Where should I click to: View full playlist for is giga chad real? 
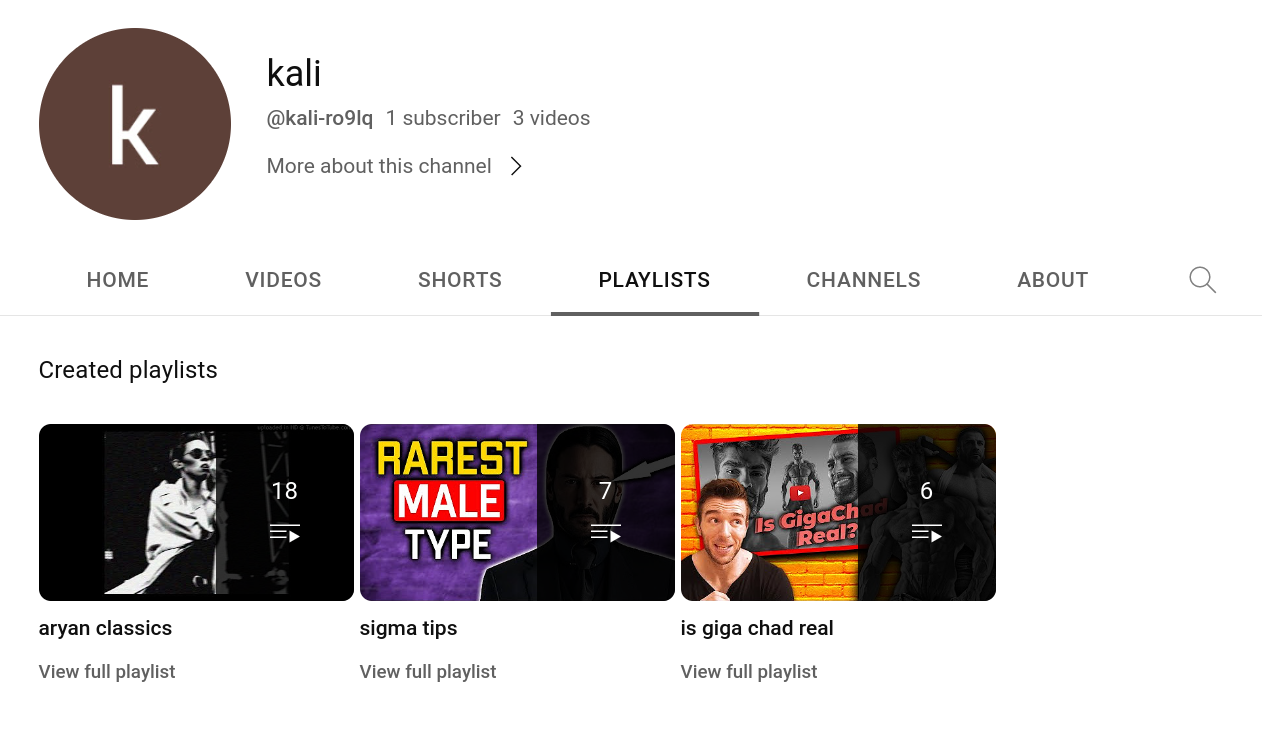point(749,672)
